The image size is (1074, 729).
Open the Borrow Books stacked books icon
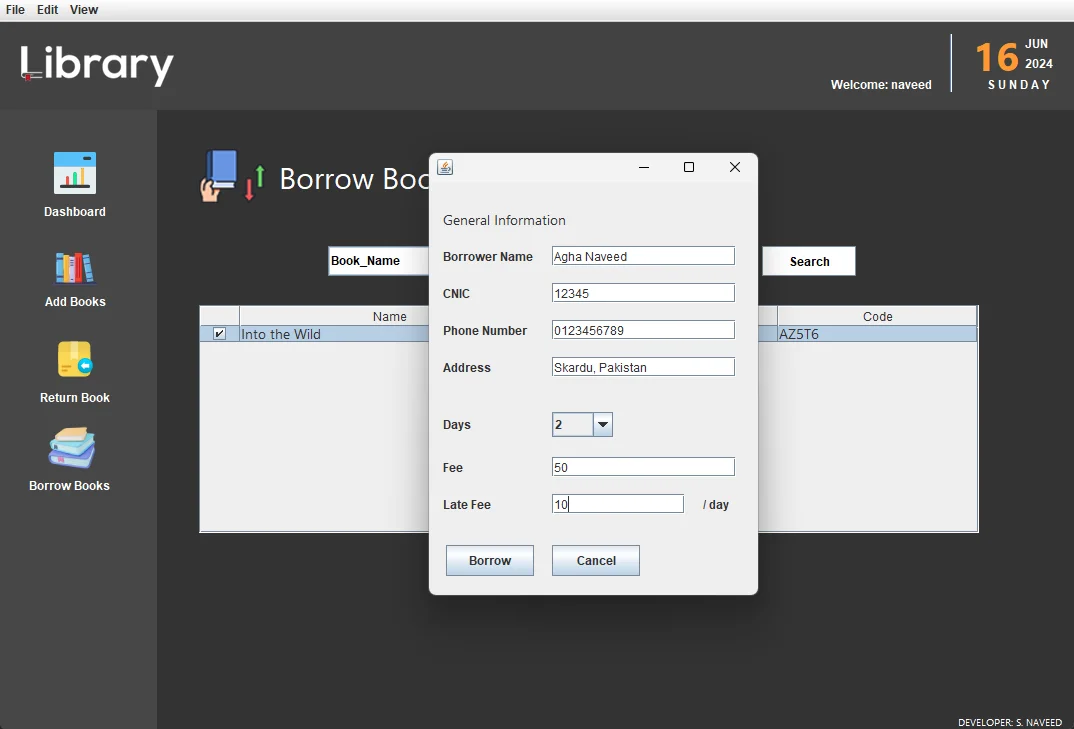tap(72, 447)
